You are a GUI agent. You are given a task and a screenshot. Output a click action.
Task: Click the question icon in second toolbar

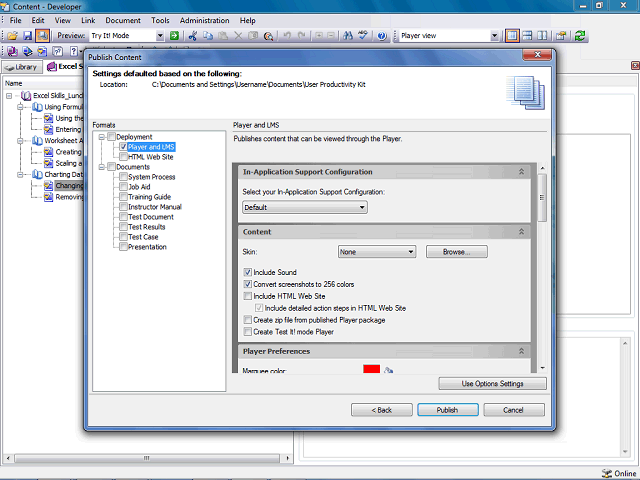(x=58, y=51)
